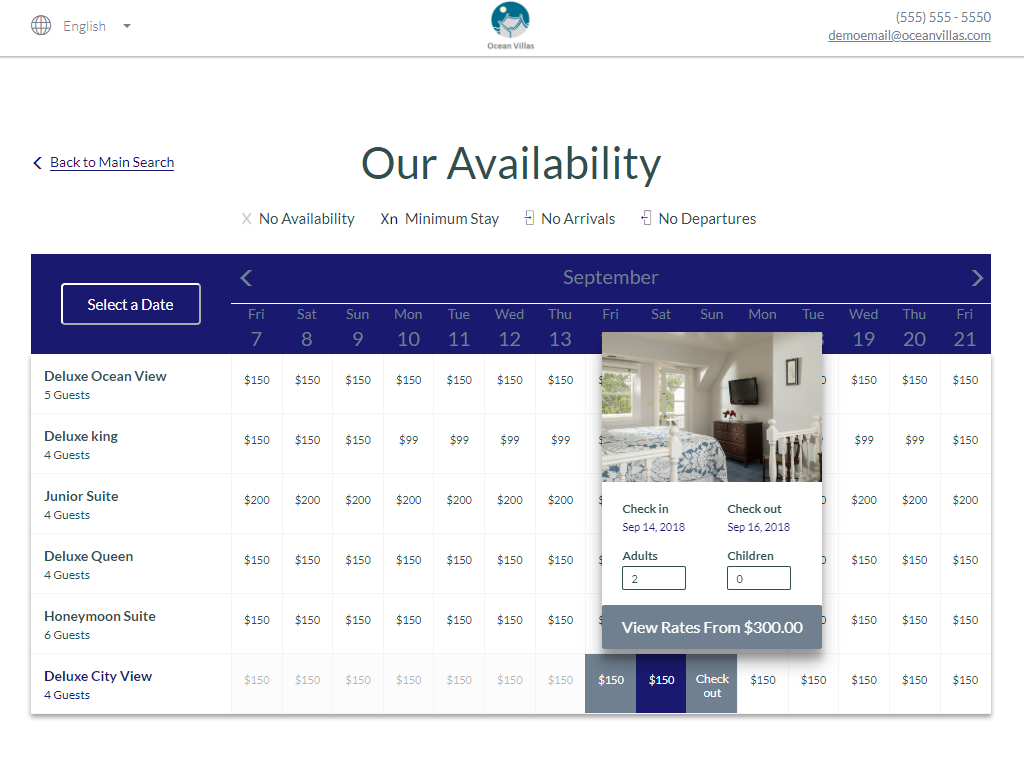
Task: Click the (555) 555 - 5550 phone number
Action: coord(943,17)
